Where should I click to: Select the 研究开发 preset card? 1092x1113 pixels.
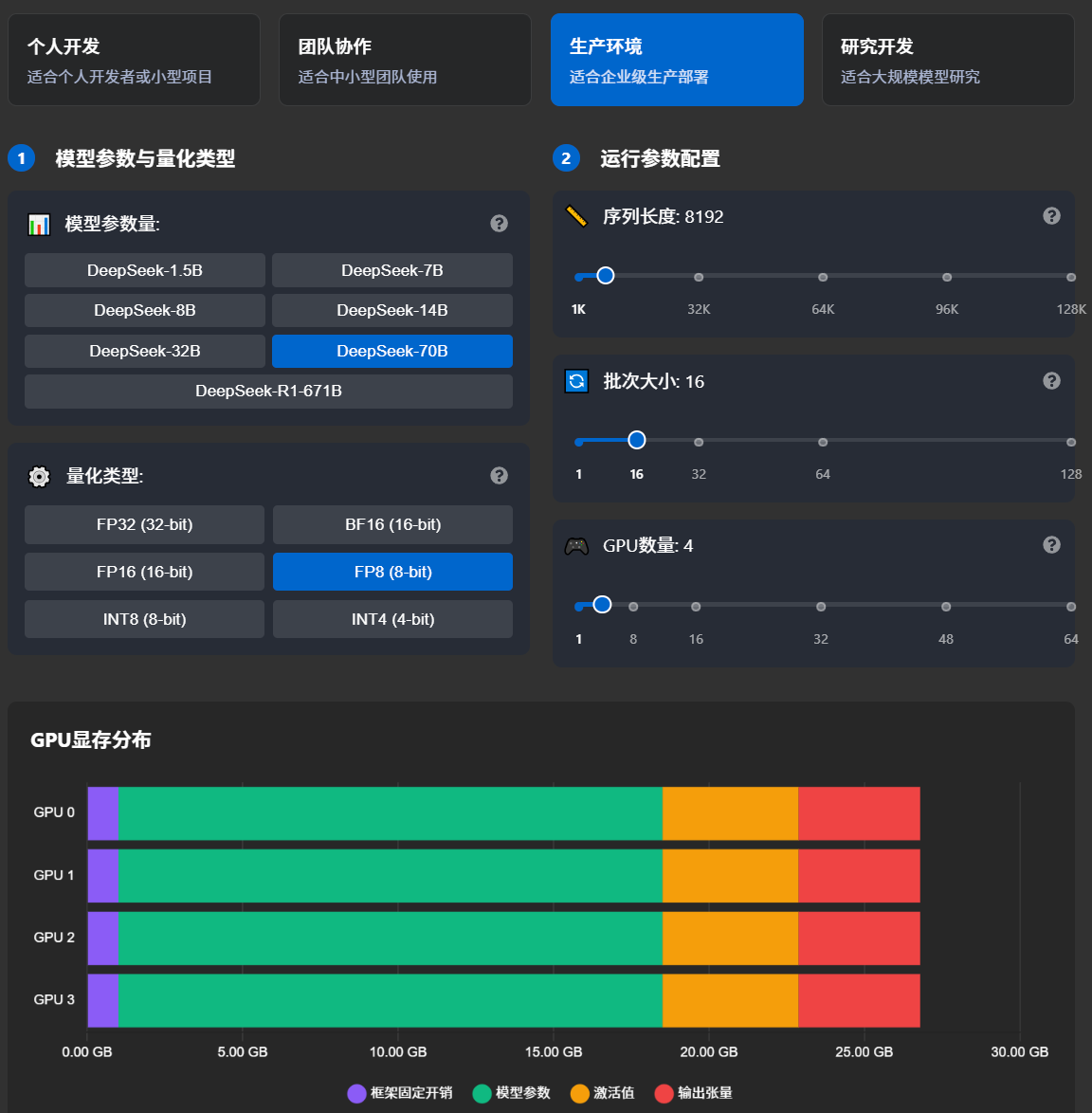[x=948, y=60]
